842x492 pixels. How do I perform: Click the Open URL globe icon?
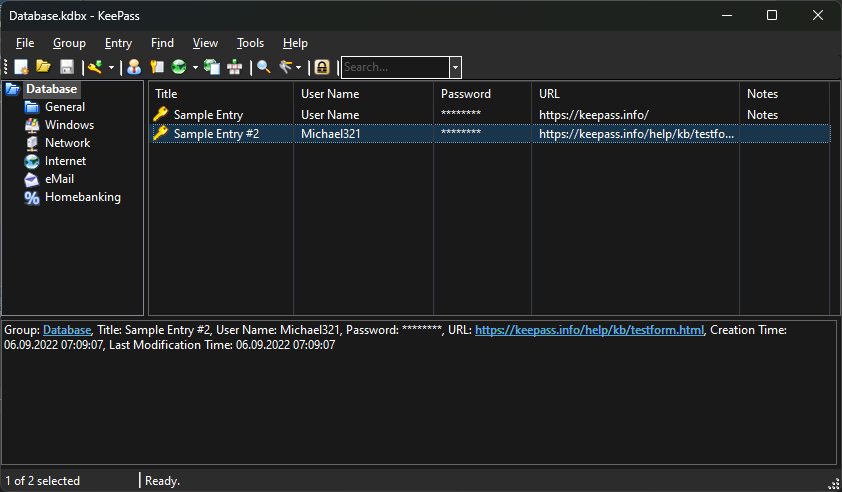tap(179, 67)
